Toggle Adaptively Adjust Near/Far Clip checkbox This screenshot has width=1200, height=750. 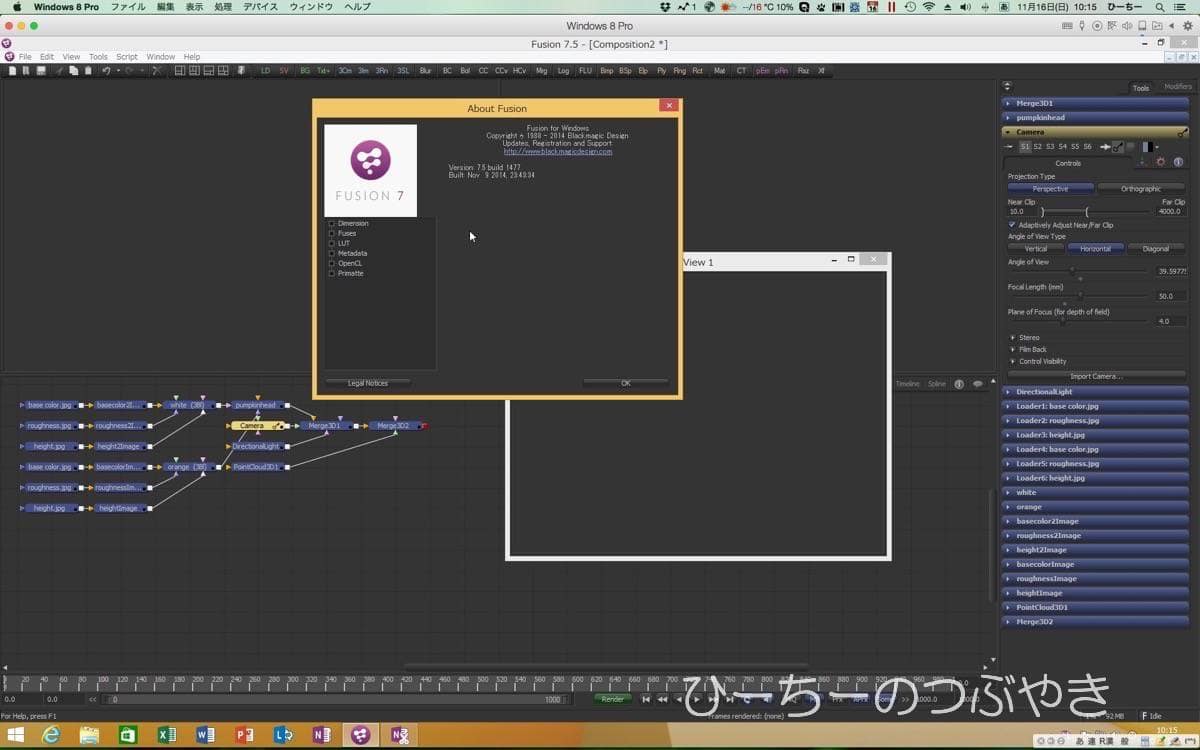click(x=1012, y=225)
